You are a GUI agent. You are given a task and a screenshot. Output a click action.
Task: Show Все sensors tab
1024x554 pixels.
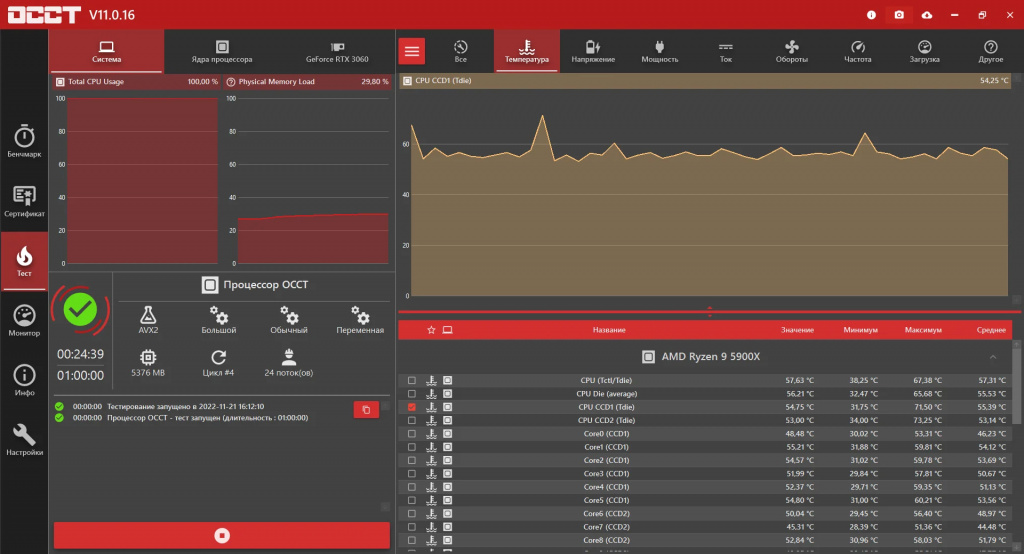click(460, 51)
